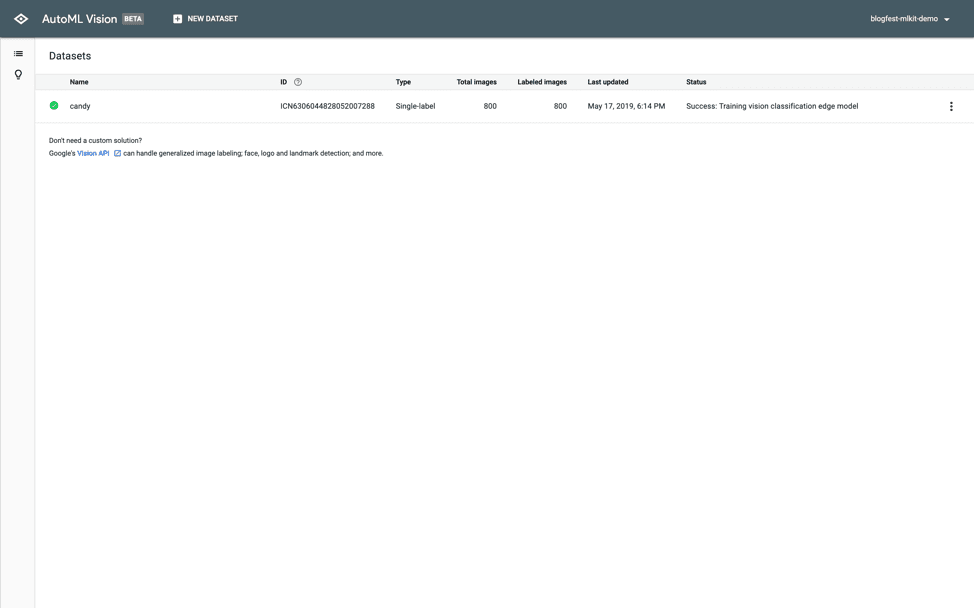Viewport: 974px width, 608px height.
Task: Click the Datasets page heading
Action: (70, 56)
